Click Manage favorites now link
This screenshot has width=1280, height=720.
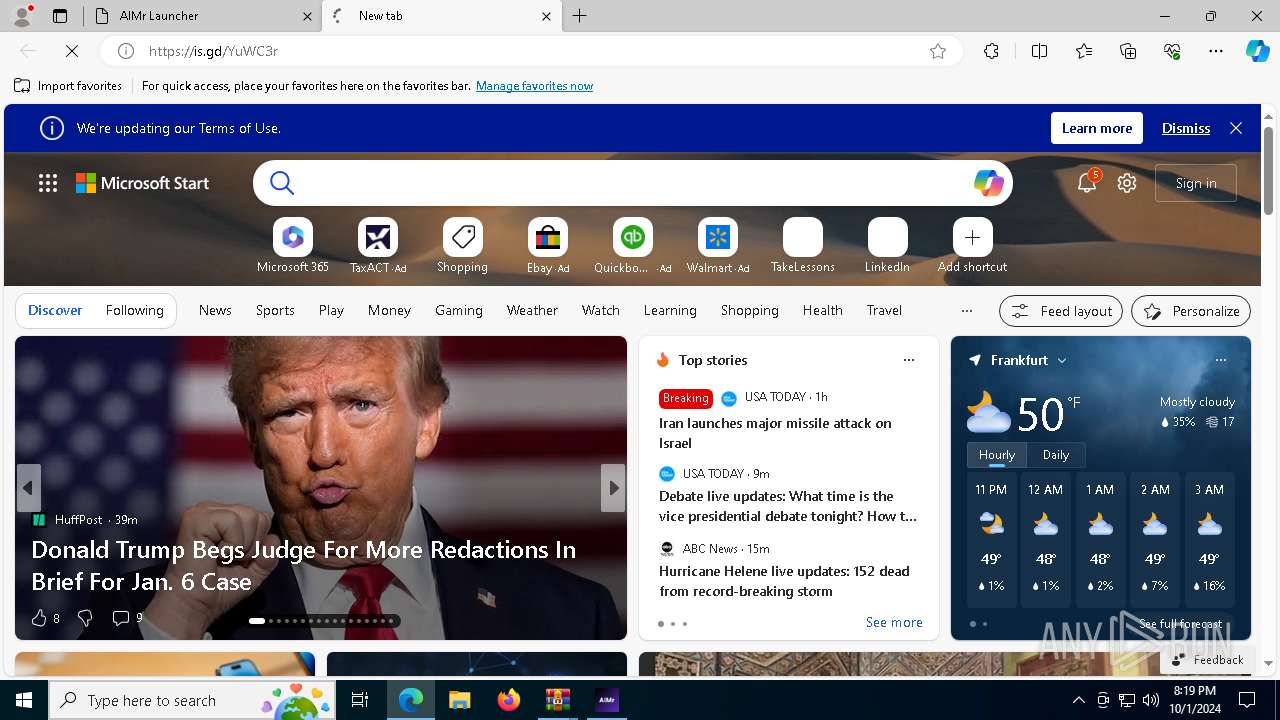tap(534, 86)
